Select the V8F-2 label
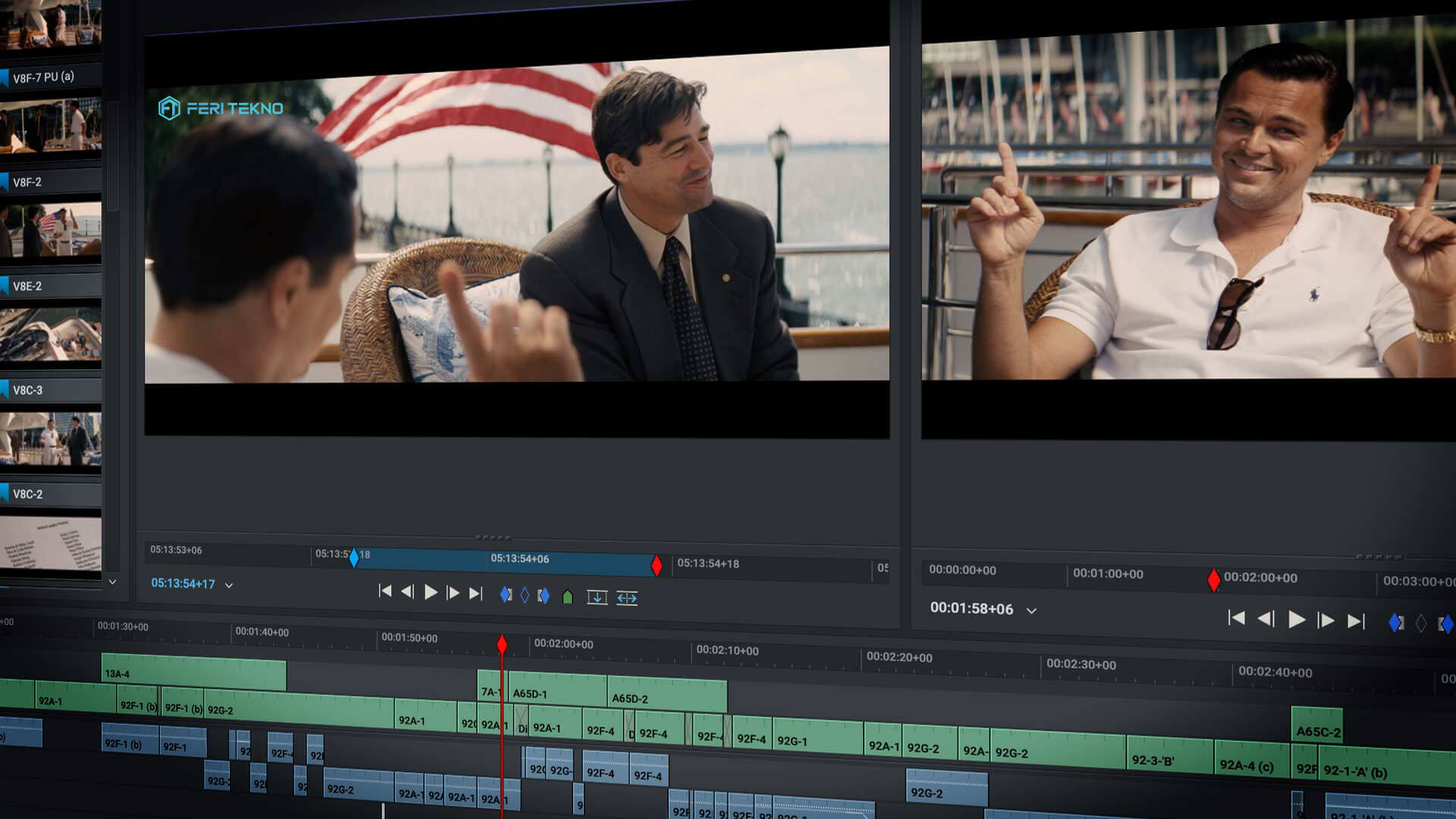Screen dimensions: 1456x819 click(27, 182)
